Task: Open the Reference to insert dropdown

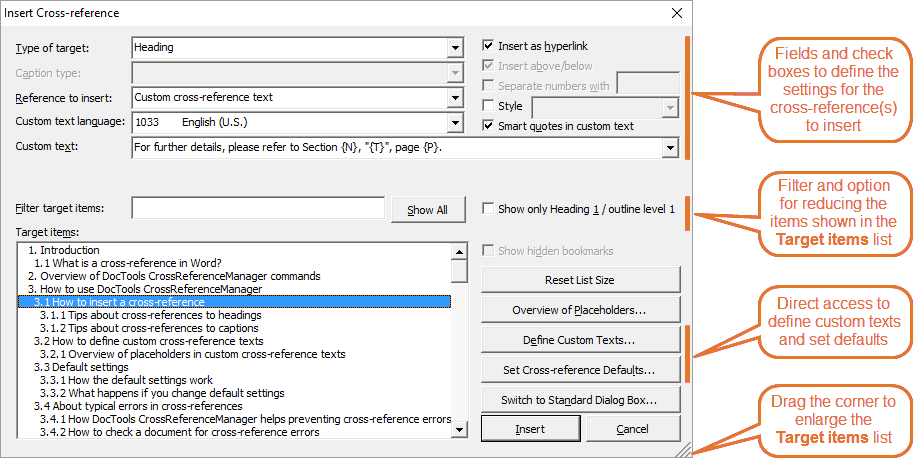Action: (455, 98)
